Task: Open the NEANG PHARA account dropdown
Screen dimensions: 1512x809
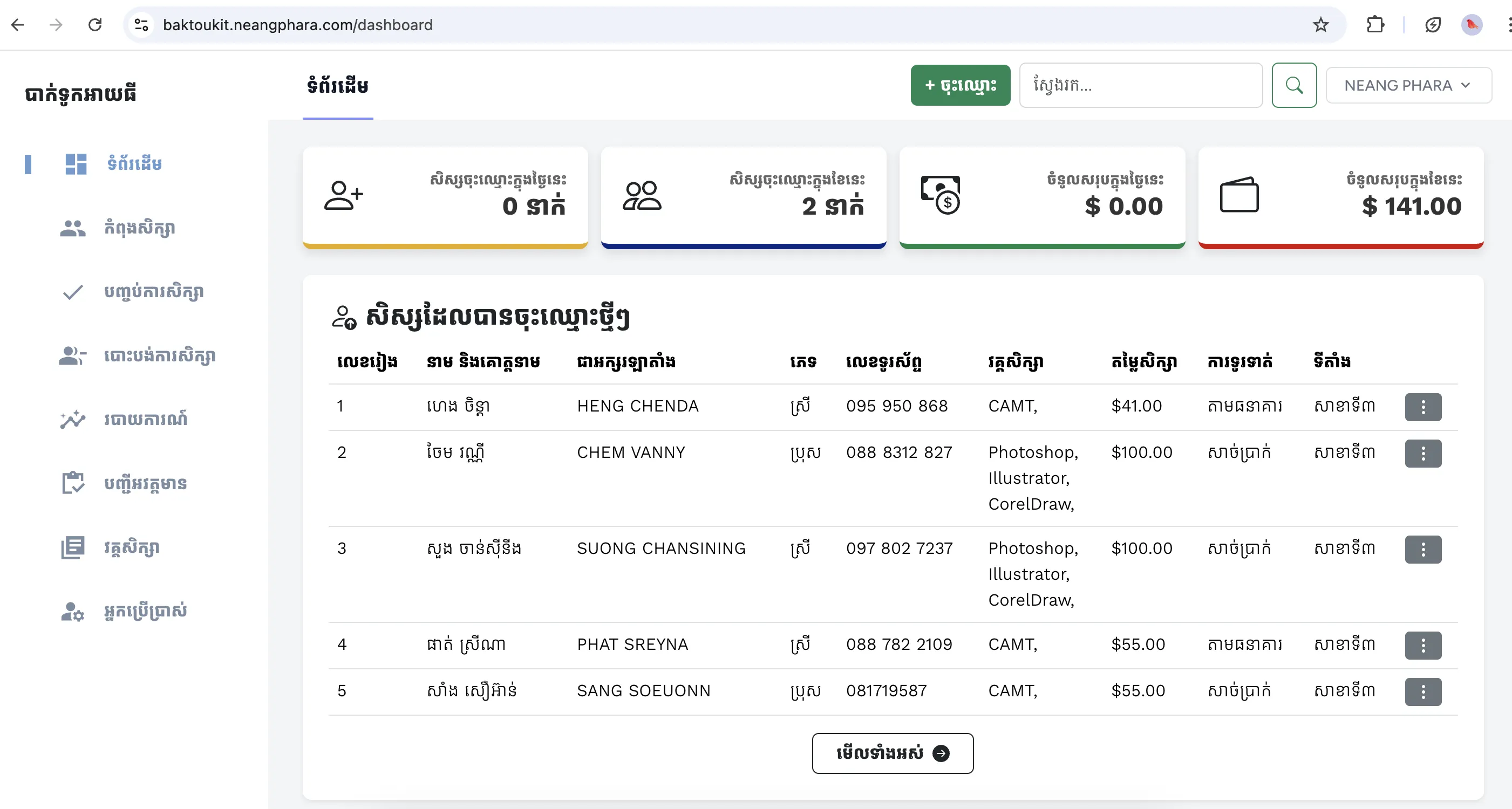Action: pyautogui.click(x=1408, y=85)
